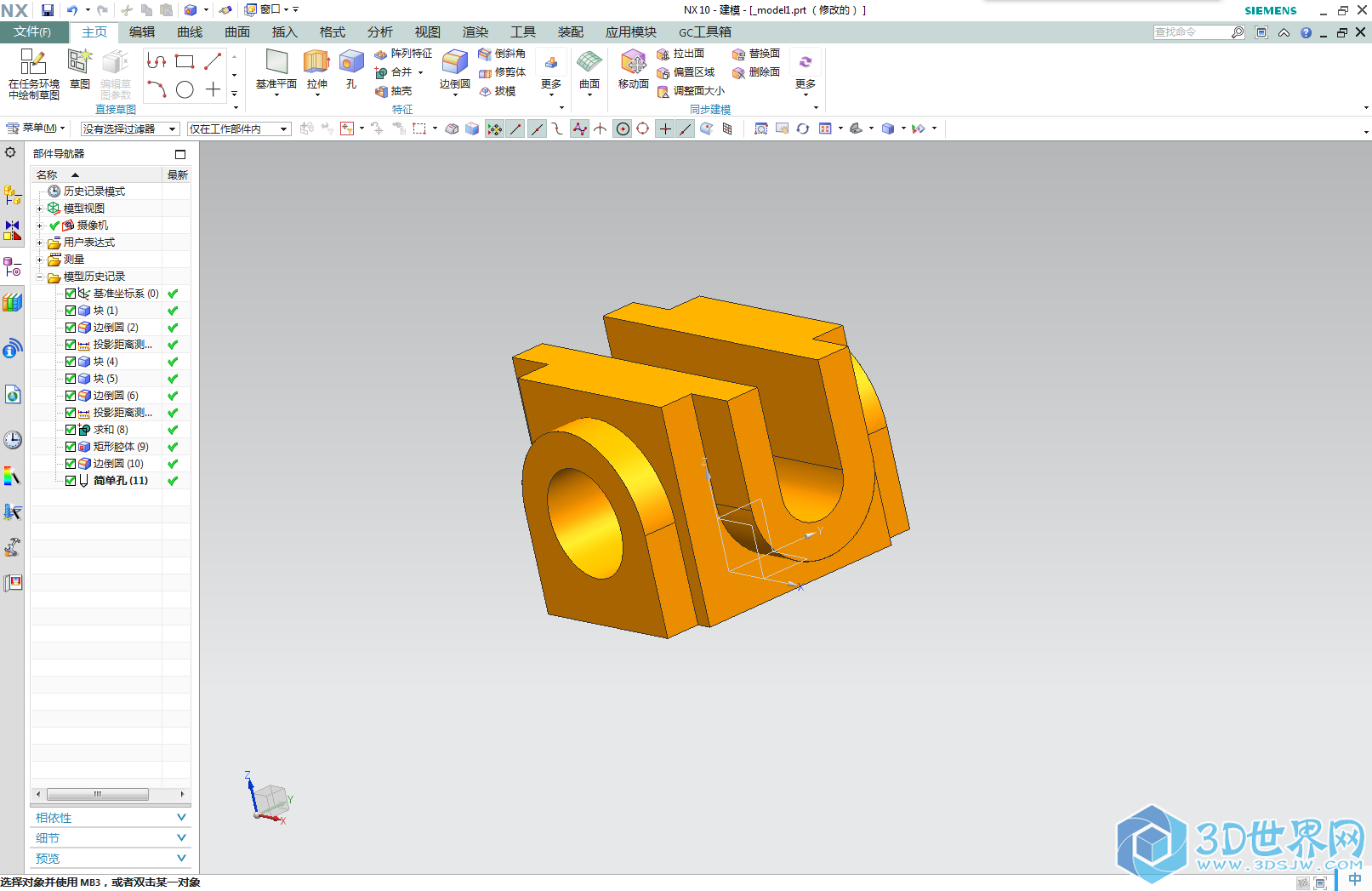Uncheck the 基准坐标系 (0) checkbox
The height and width of the screenshot is (891, 1372).
tap(71, 294)
